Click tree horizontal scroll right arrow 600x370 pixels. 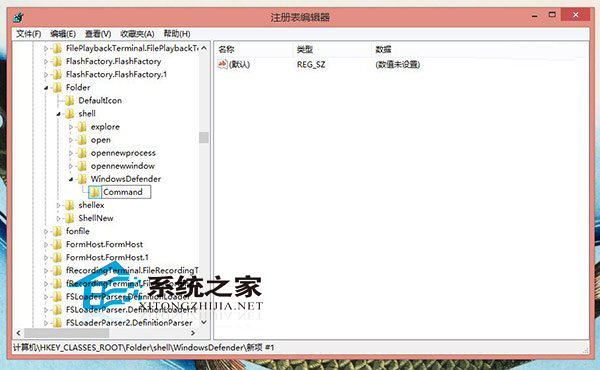[193, 333]
